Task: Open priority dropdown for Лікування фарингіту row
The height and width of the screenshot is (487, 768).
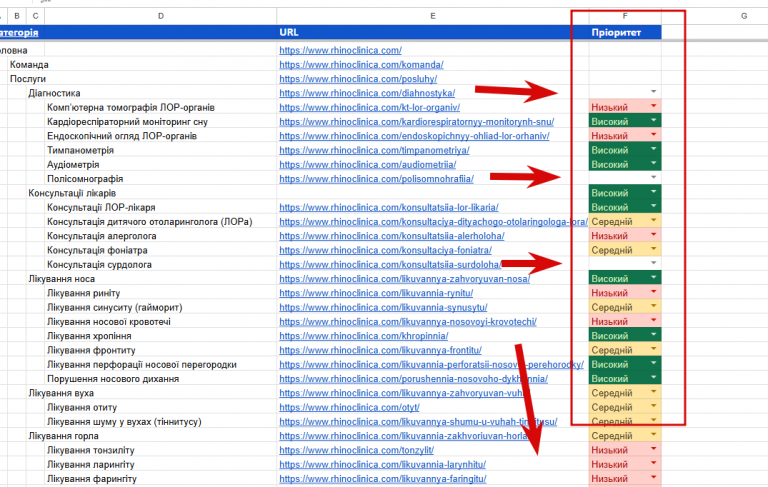Action: [653, 477]
